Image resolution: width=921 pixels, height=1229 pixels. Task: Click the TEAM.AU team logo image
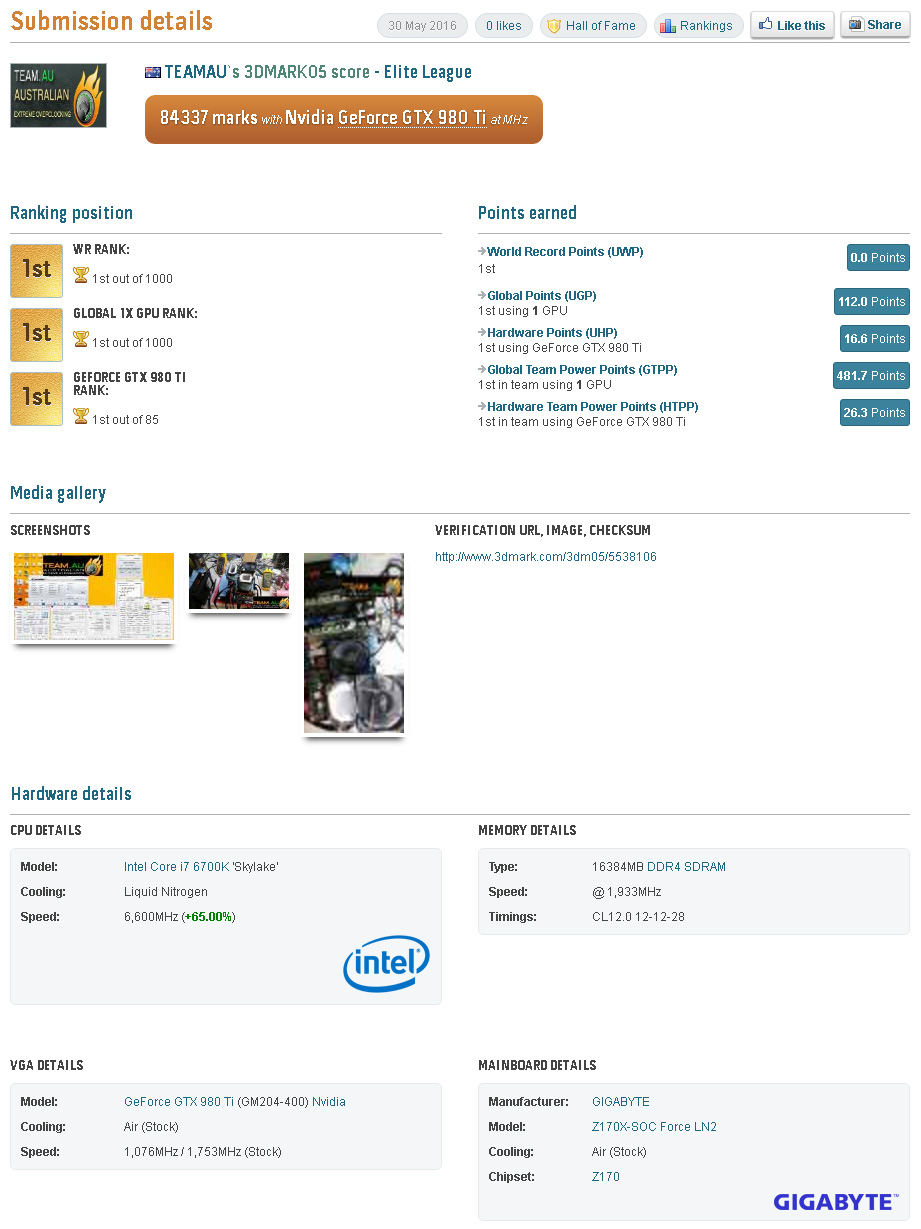pyautogui.click(x=58, y=95)
